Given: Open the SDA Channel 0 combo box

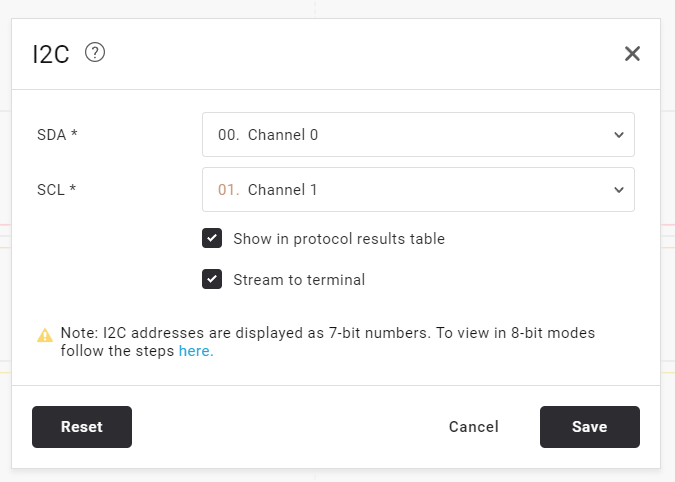Looking at the screenshot, I should point(417,134).
